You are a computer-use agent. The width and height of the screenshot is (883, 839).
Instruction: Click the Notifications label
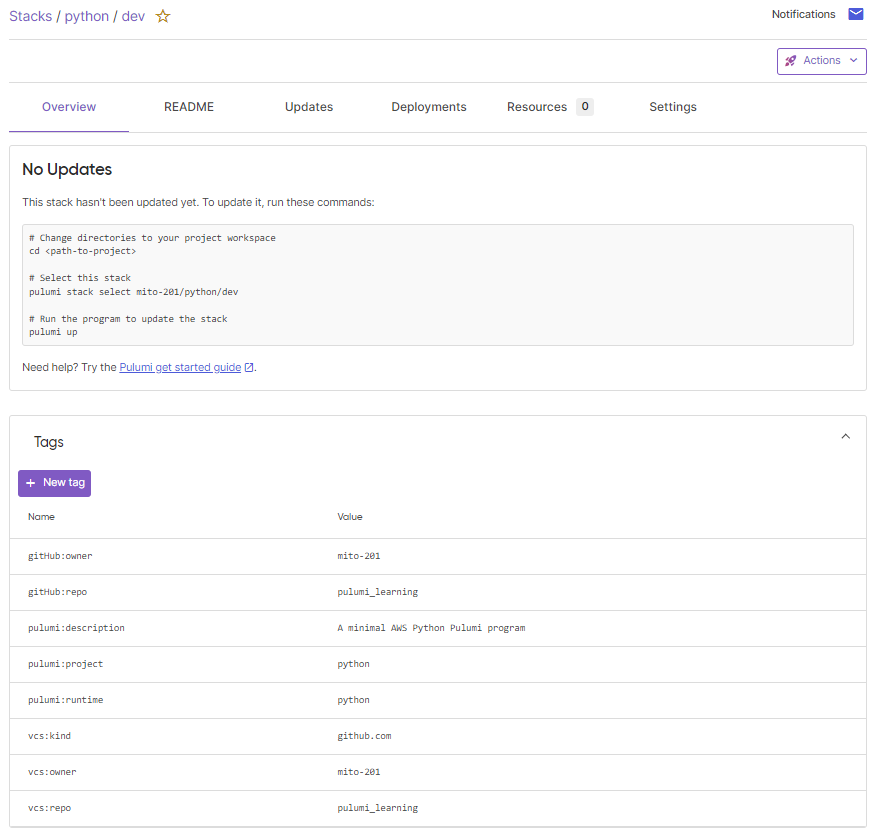[803, 14]
